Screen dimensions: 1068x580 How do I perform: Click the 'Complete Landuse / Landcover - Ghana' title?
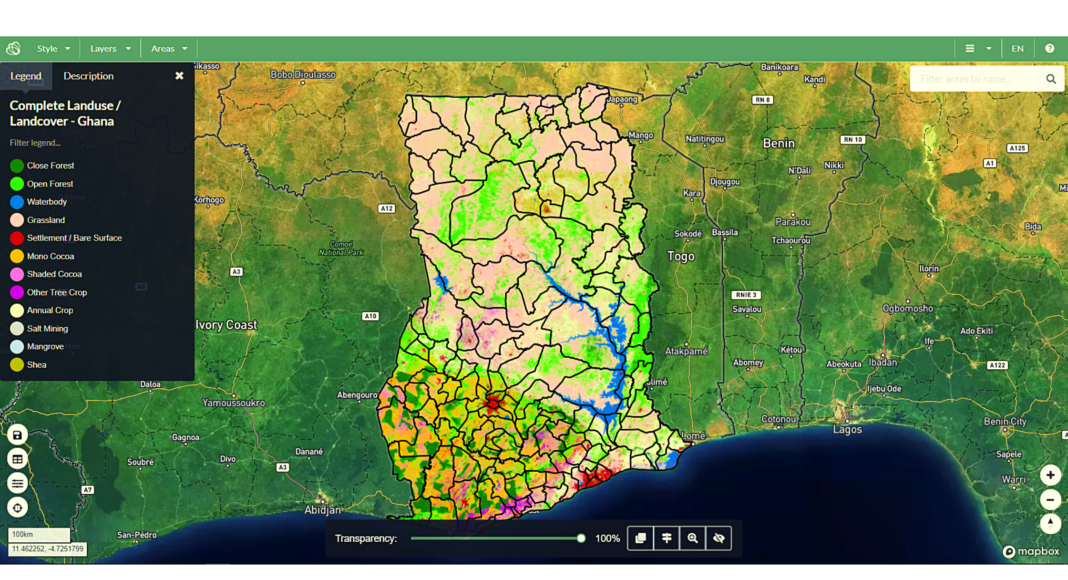click(x=65, y=114)
